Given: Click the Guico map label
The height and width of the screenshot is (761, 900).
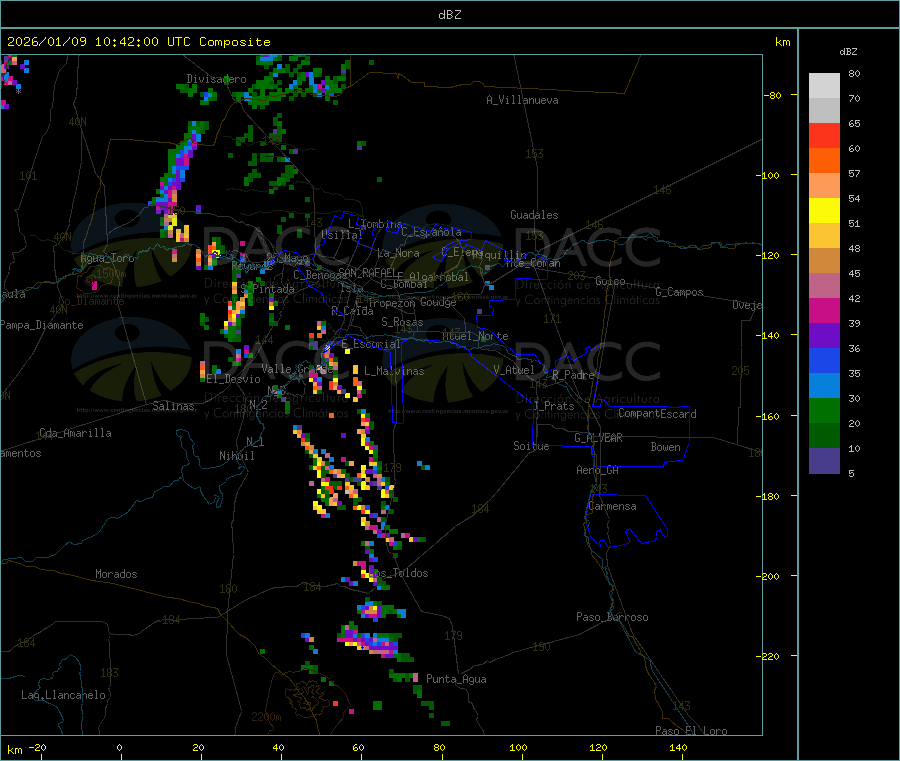Looking at the screenshot, I should pyautogui.click(x=611, y=281).
